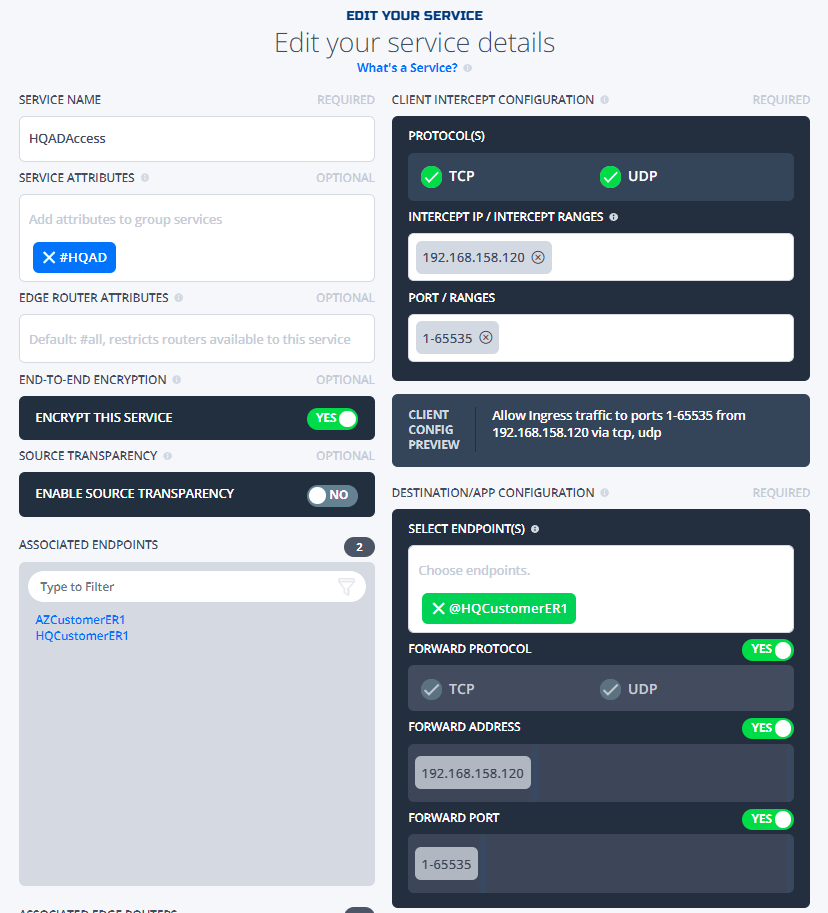Uncheck the TCP protocol checkbox

431,176
